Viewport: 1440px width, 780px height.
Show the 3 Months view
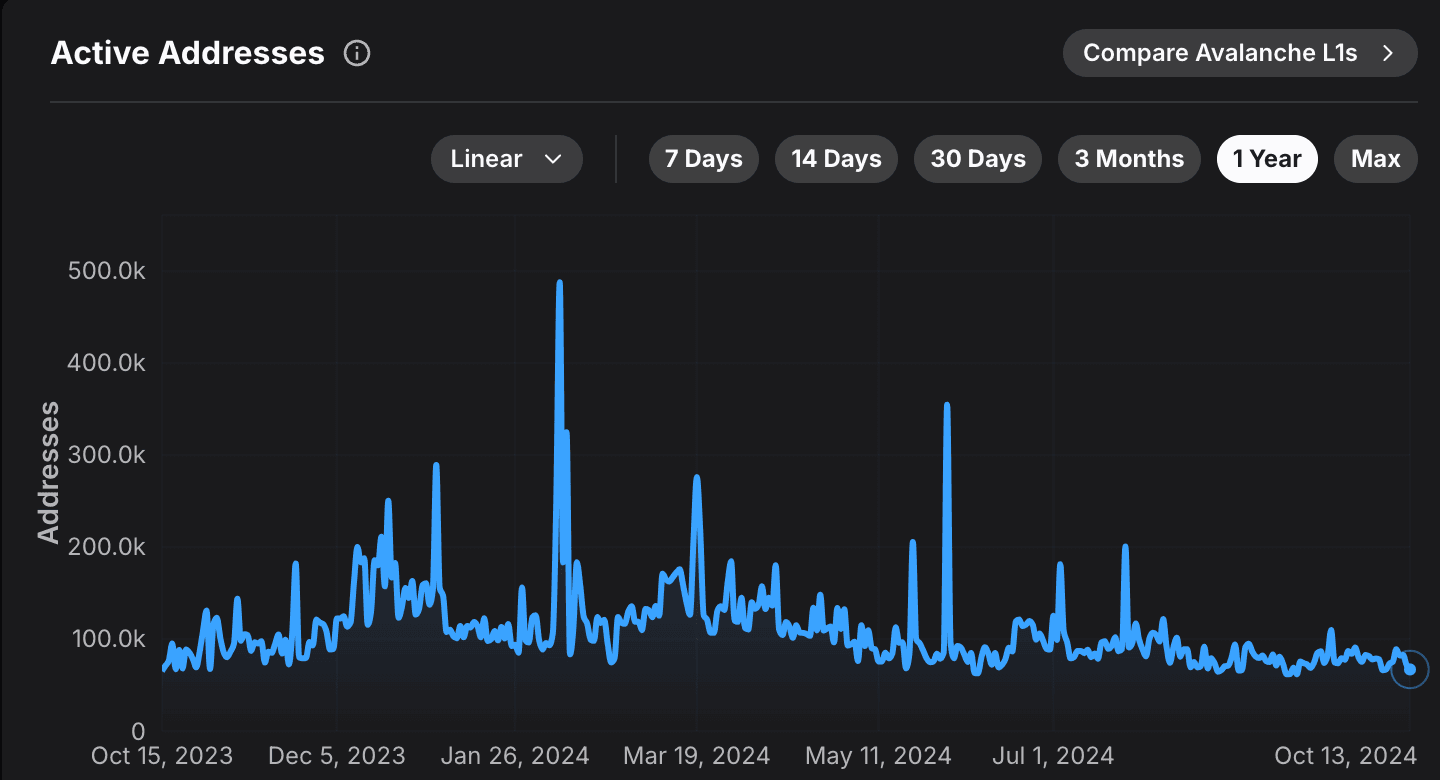1129,159
